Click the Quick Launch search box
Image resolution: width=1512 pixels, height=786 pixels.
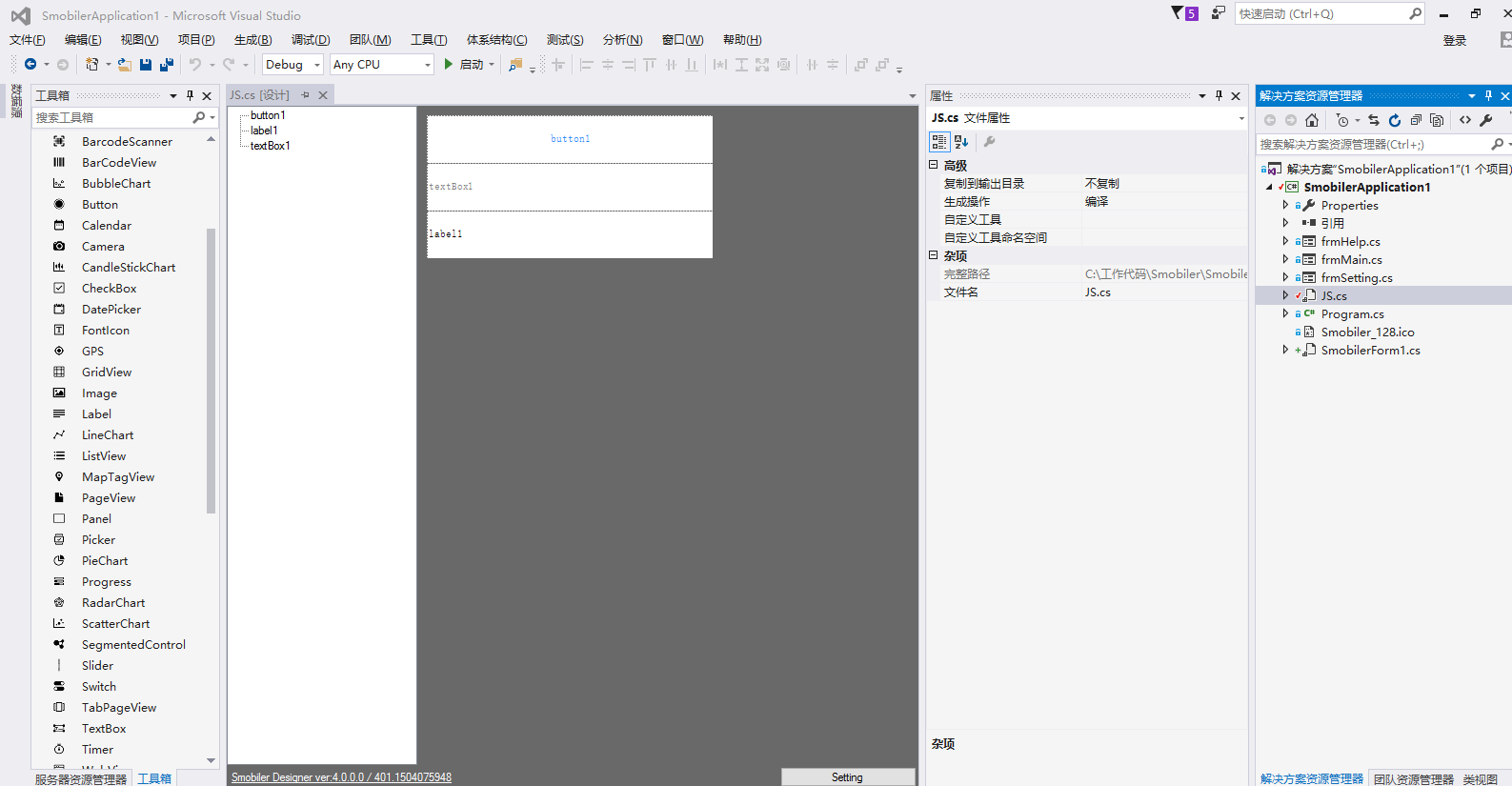tap(1321, 13)
